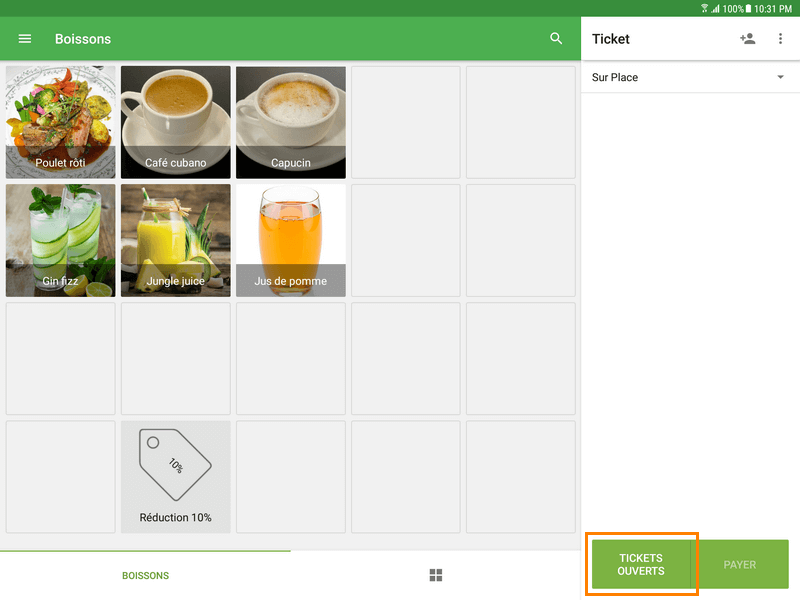Add Jungle juice to ticket
Image resolution: width=800 pixels, height=600 pixels.
pyautogui.click(x=176, y=240)
